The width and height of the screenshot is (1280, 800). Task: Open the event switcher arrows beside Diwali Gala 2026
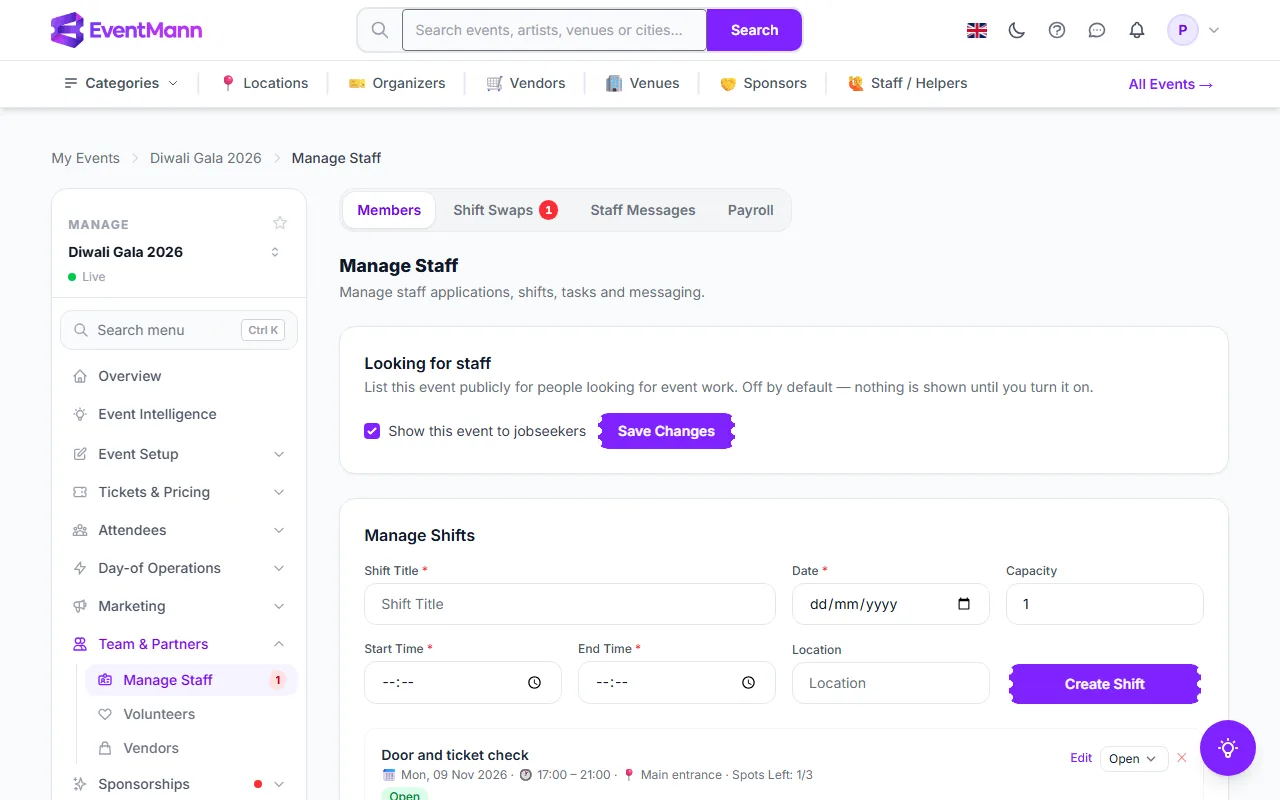click(275, 252)
